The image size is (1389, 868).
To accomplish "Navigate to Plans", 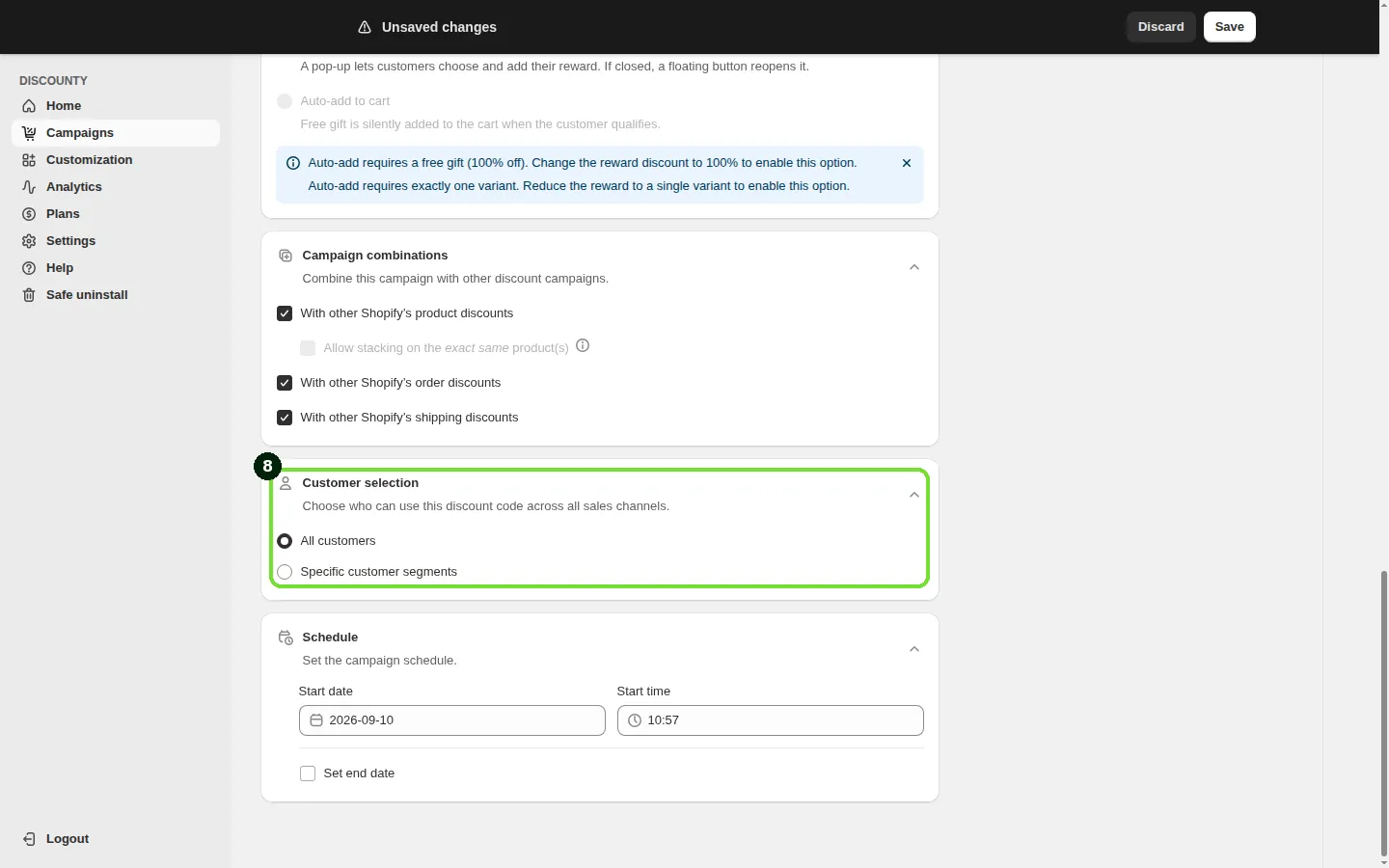I will pos(116,214).
